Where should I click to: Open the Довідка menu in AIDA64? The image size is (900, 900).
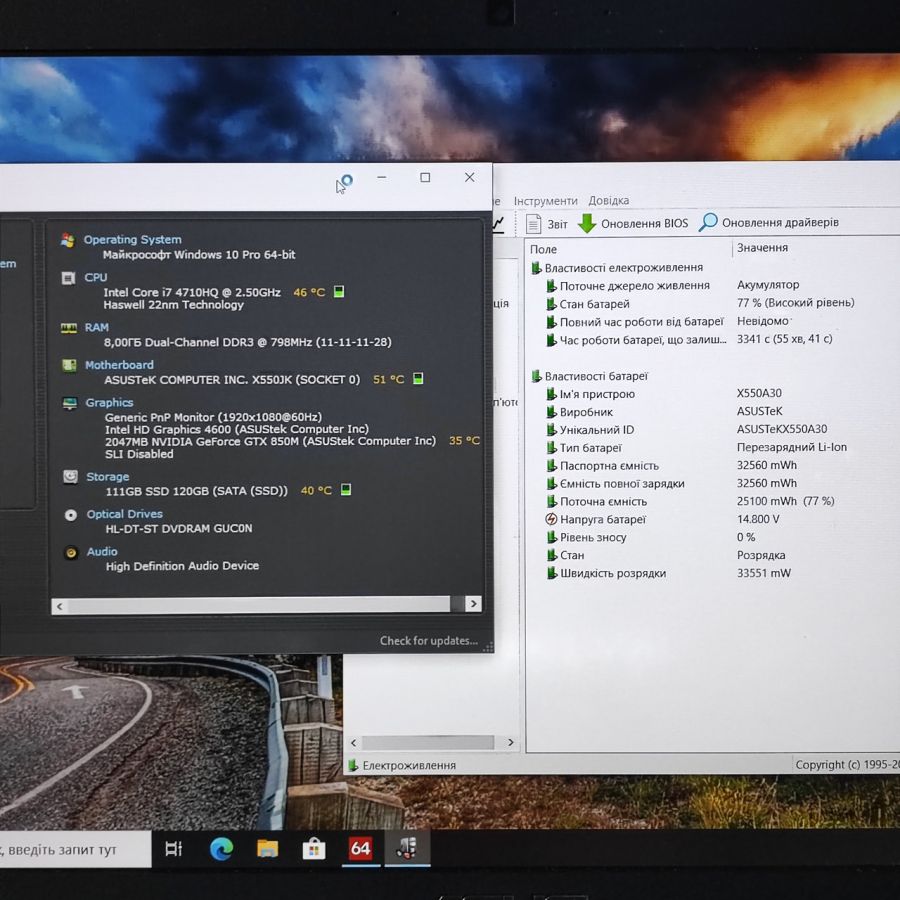[608, 201]
